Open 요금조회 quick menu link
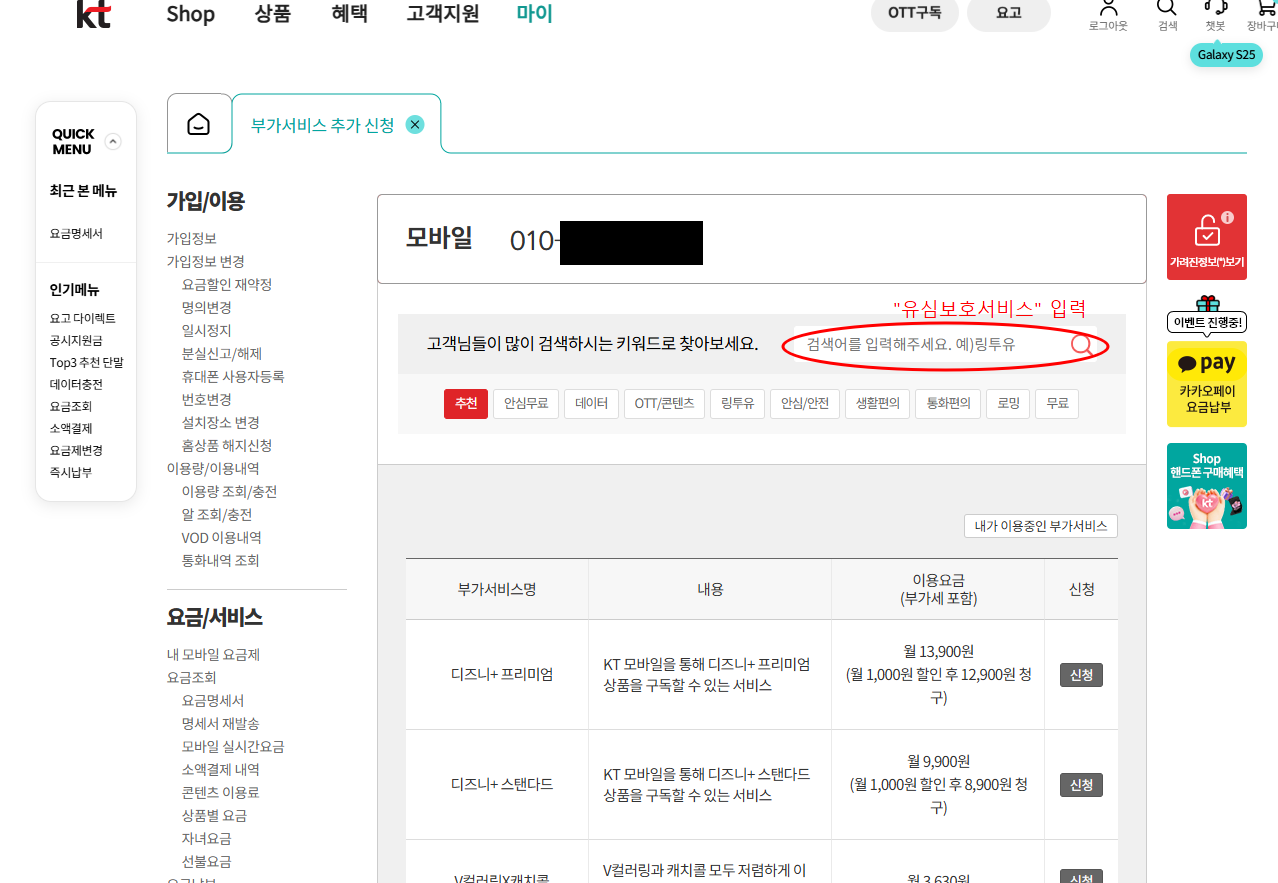Screen dimensions: 1278x883 (x=71, y=406)
